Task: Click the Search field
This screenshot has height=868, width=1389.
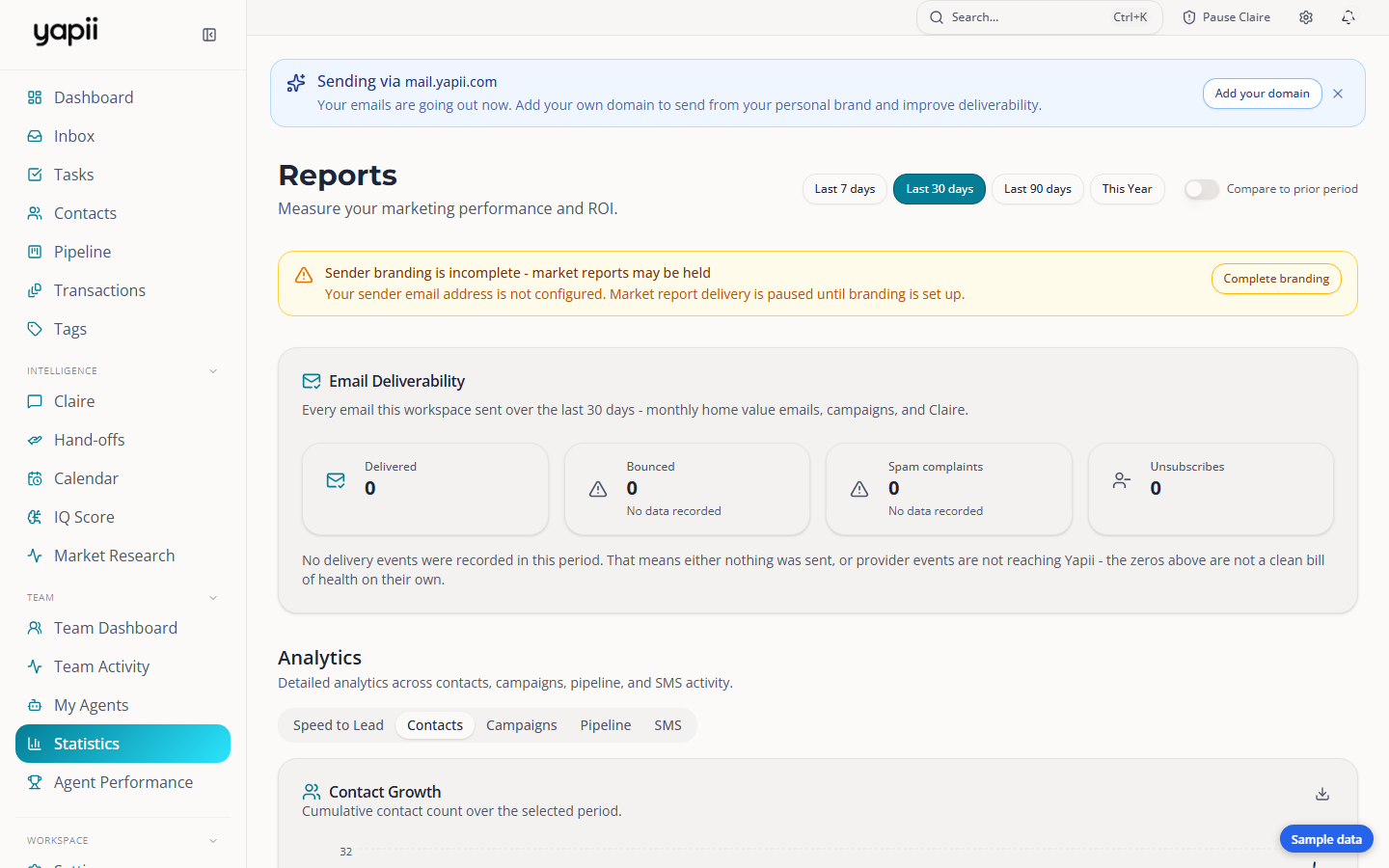Action: (x=1039, y=17)
